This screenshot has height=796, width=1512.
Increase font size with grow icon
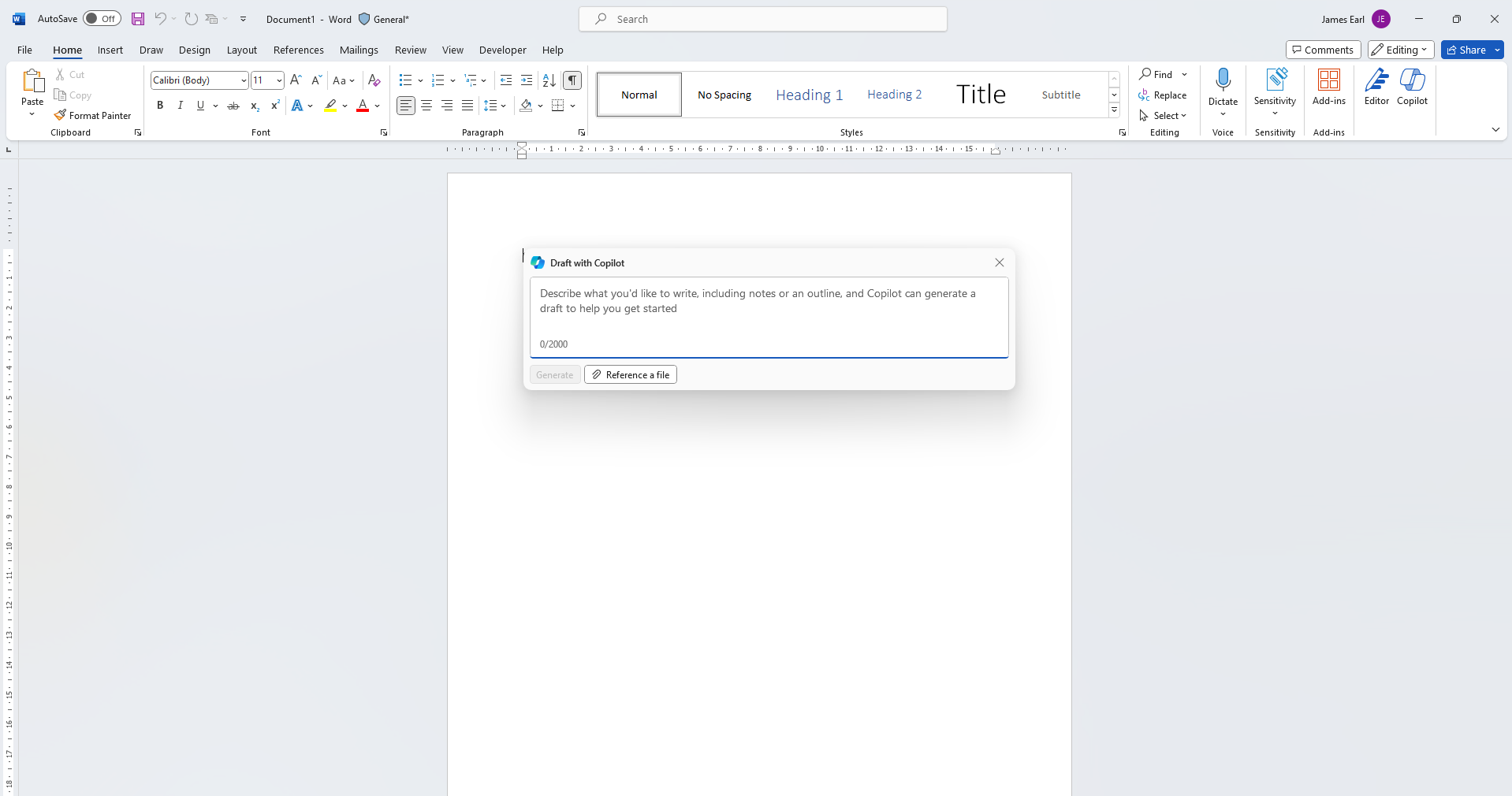[x=296, y=80]
